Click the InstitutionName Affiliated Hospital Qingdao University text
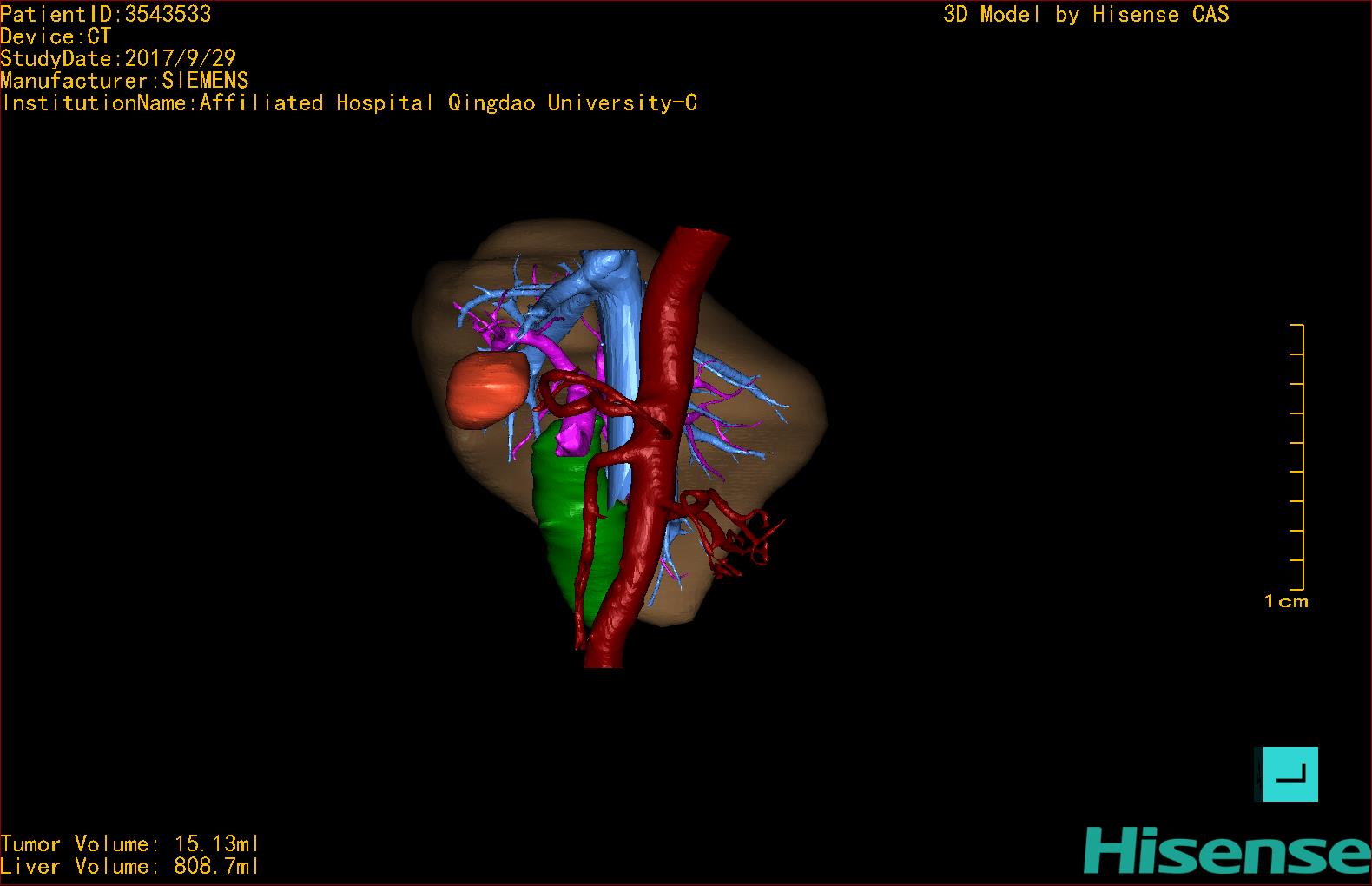This screenshot has height=886, width=1372. point(349,102)
